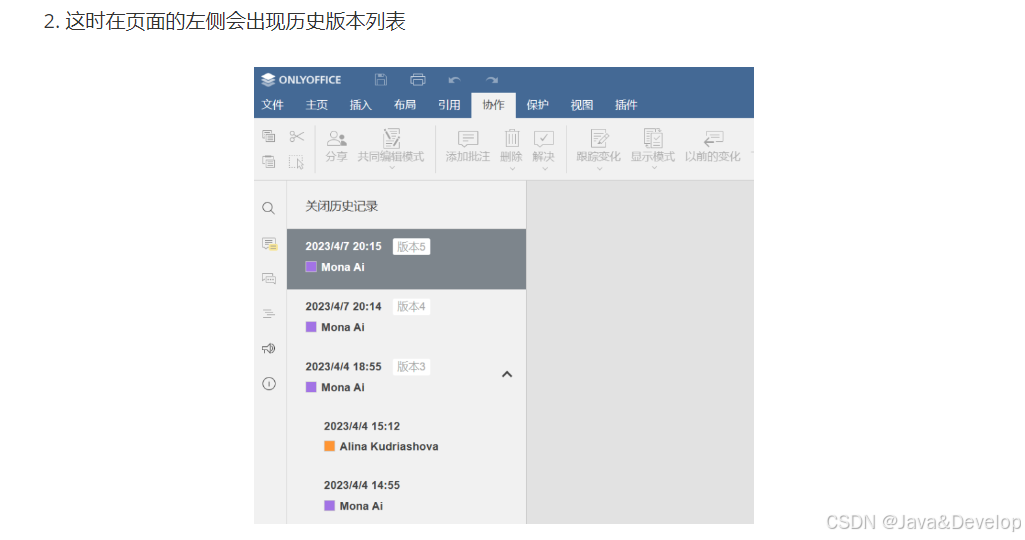This screenshot has width=1025, height=540.
Task: Open the search icon in left sidebar
Action: tap(269, 209)
